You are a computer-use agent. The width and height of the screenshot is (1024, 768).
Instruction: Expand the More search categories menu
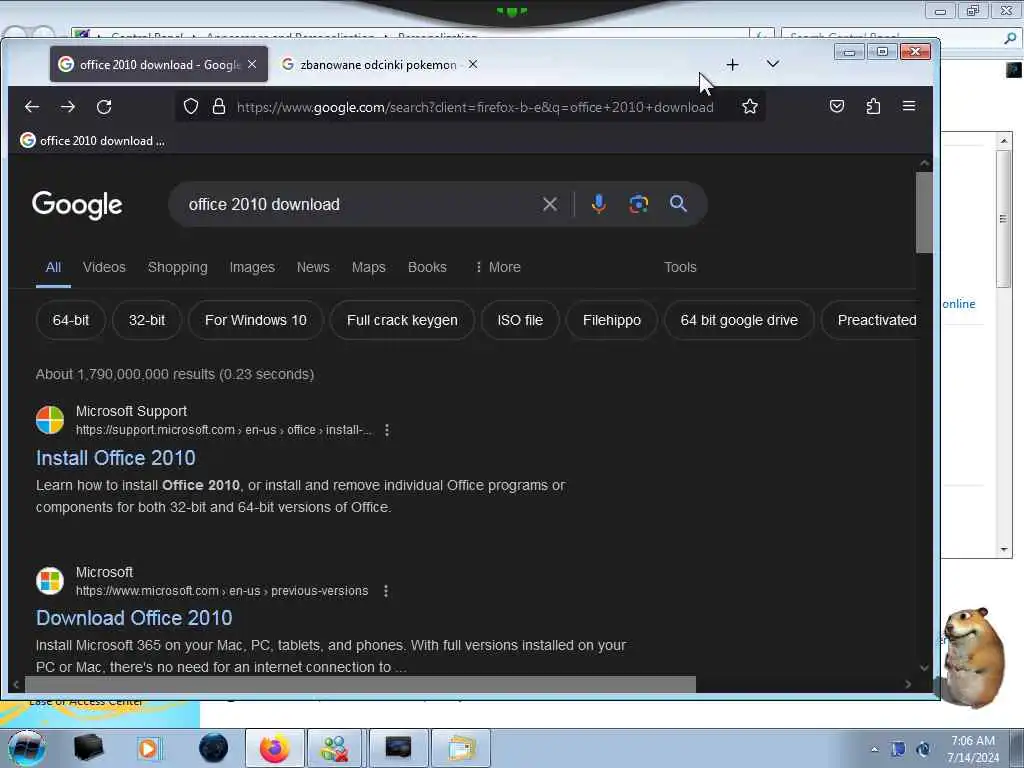(x=498, y=267)
